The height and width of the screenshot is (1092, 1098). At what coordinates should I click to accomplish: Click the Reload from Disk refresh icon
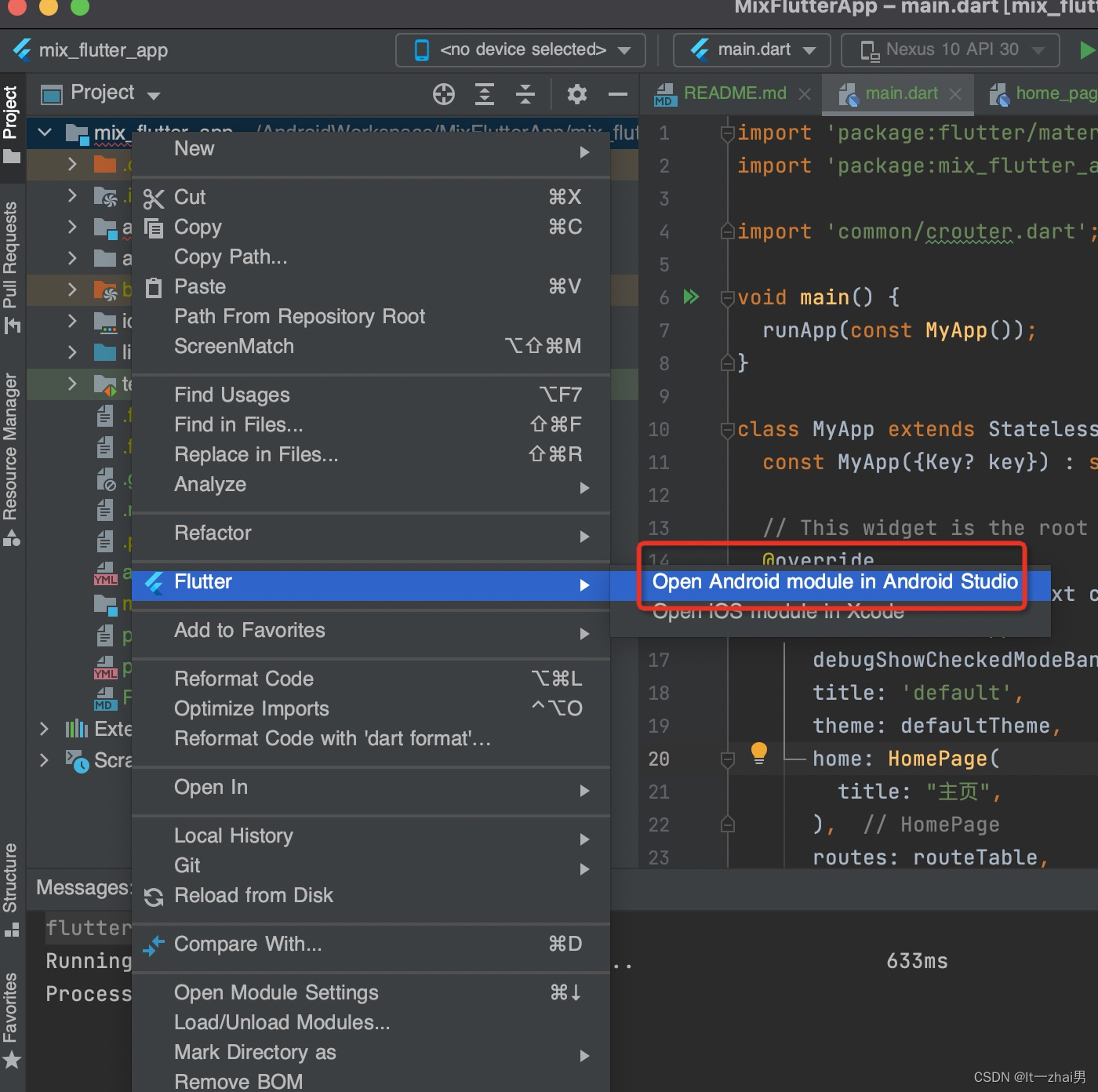tap(154, 897)
